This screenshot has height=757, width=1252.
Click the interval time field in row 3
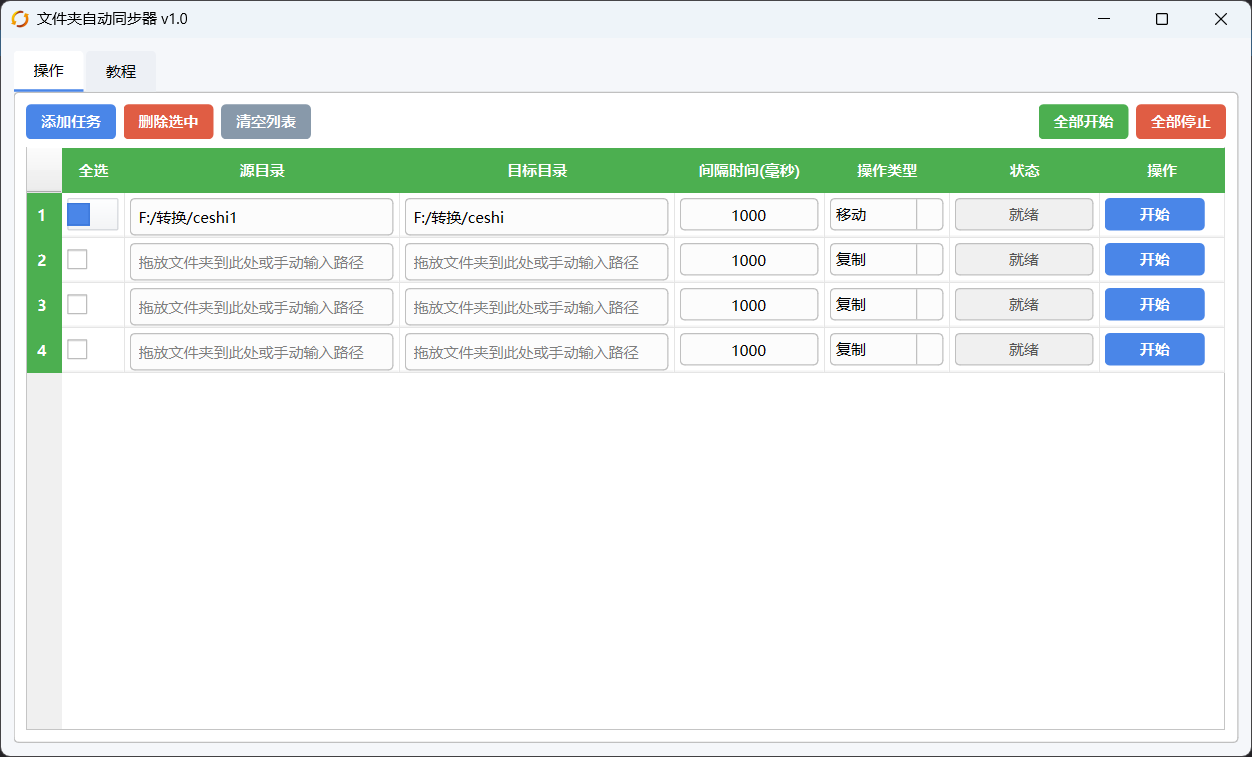[749, 306]
